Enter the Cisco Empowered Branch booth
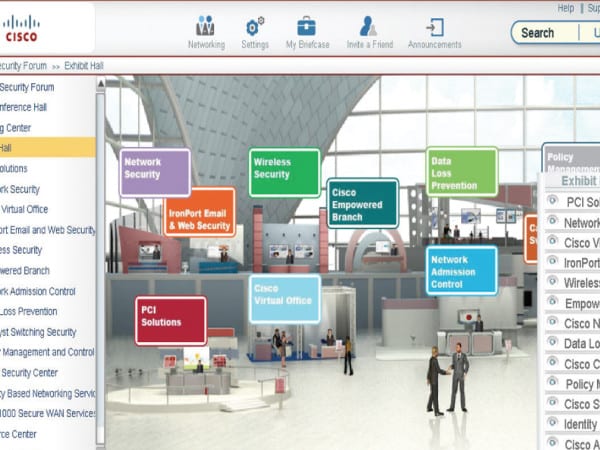This screenshot has height=450, width=600. tap(363, 203)
